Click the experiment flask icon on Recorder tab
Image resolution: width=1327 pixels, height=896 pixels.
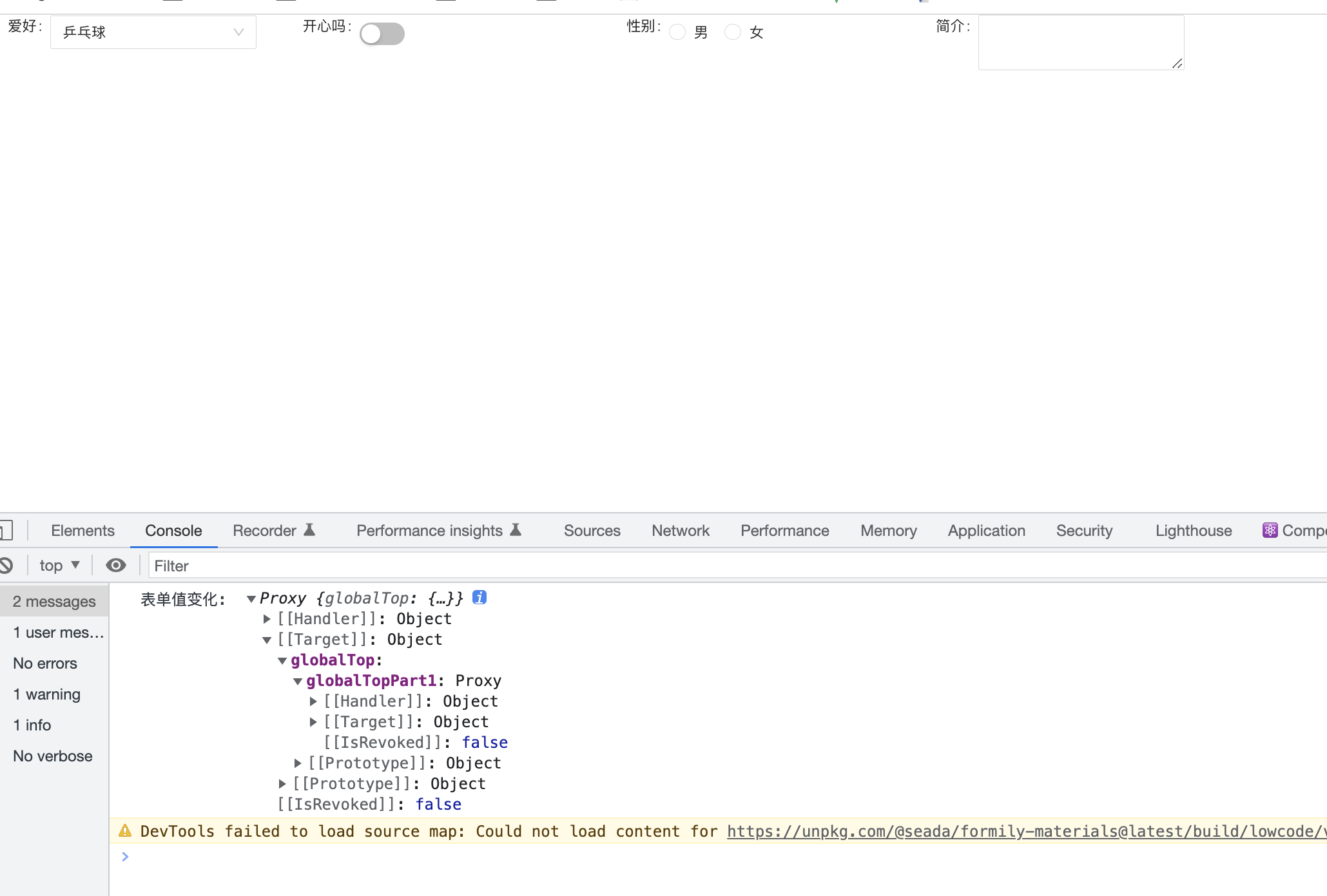click(310, 529)
